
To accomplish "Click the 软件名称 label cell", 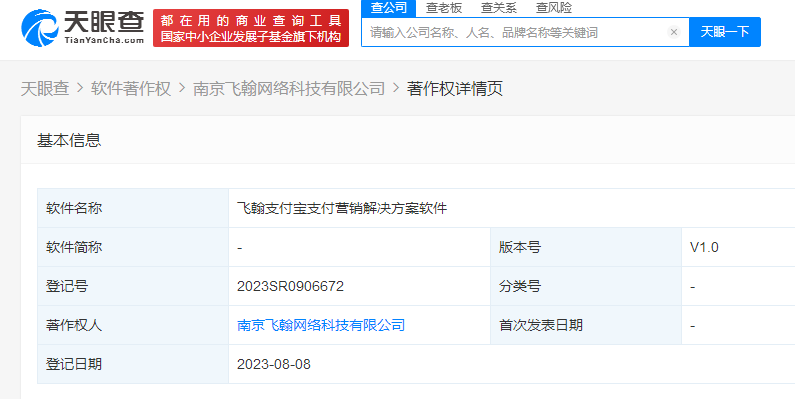I will point(133,208).
